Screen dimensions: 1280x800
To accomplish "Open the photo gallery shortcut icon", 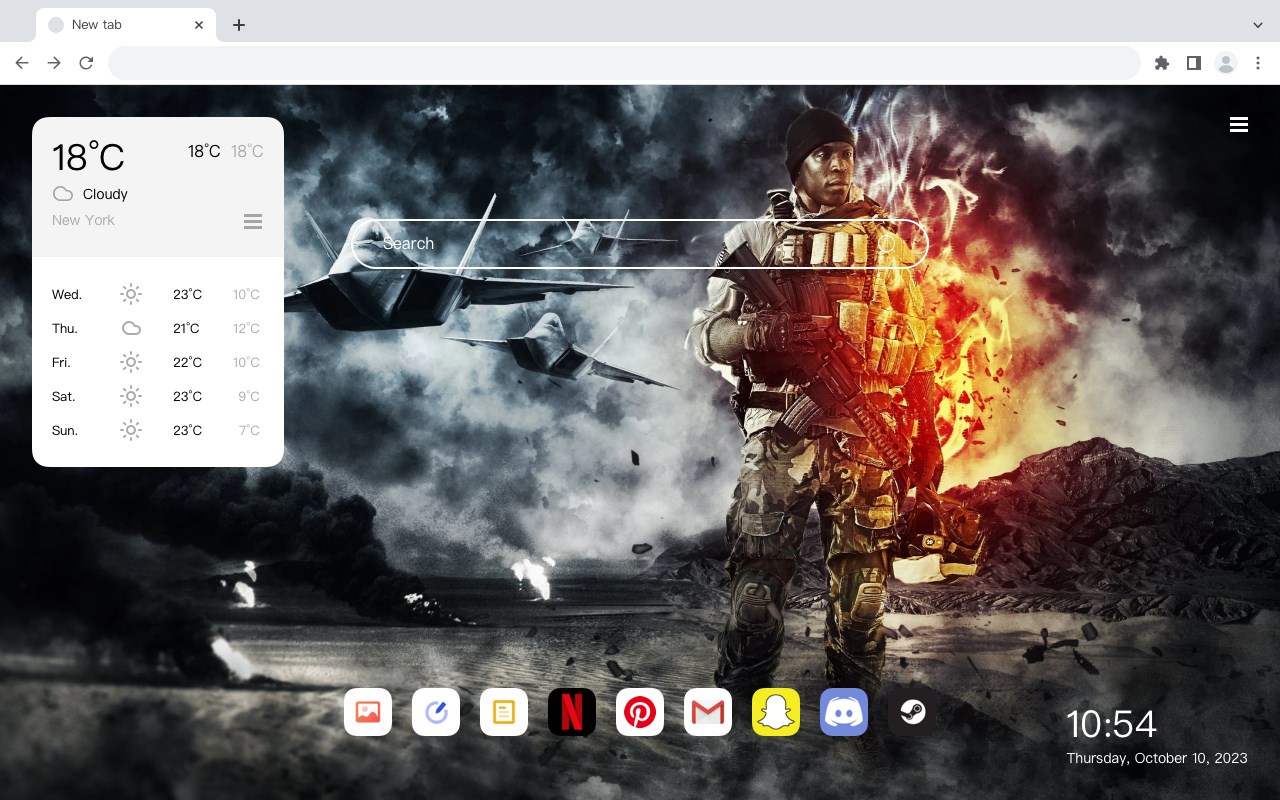I will point(368,712).
